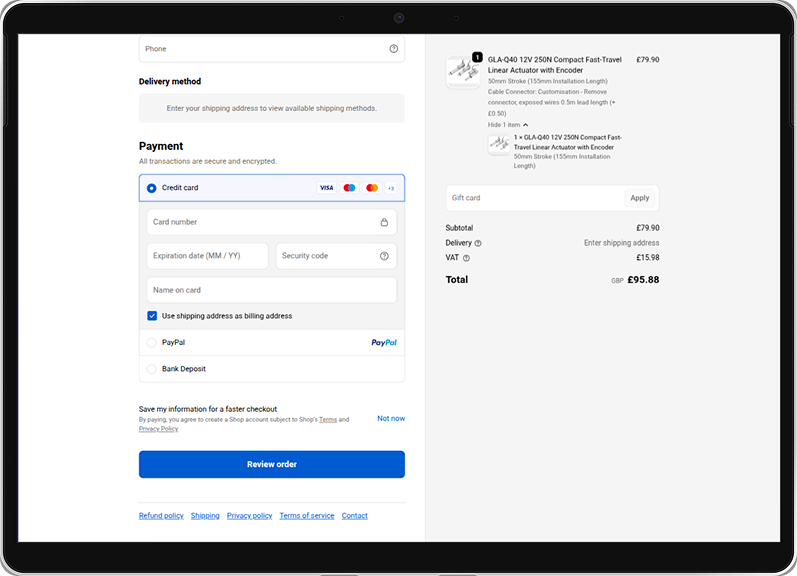Click the PayPal logo
Screen dimensions: 797x576
[x=384, y=343]
